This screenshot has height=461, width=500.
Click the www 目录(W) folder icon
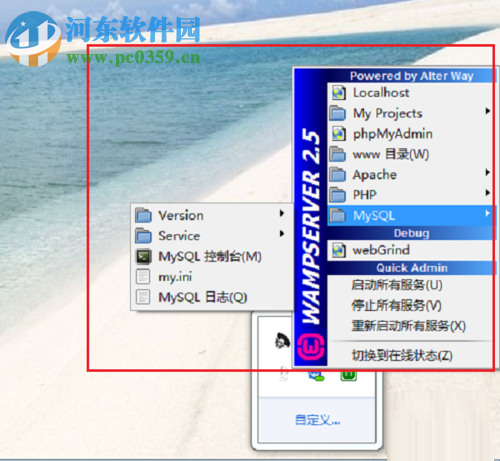(x=338, y=154)
